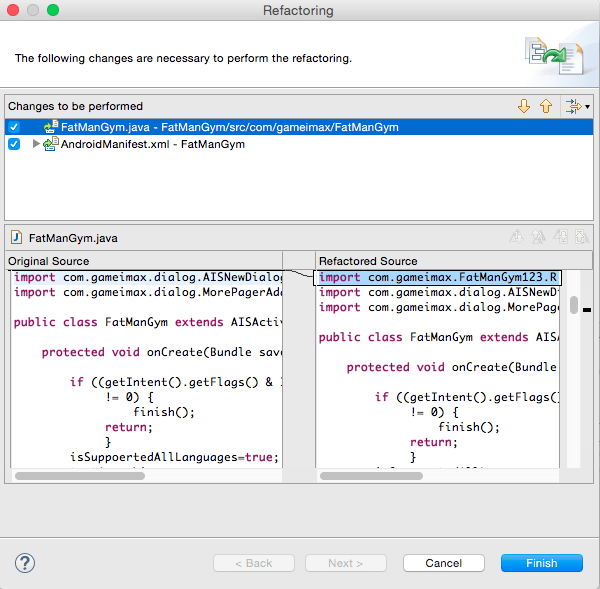Click first disabled compare toolbar icon
Image resolution: width=600 pixels, height=589 pixels.
point(516,237)
